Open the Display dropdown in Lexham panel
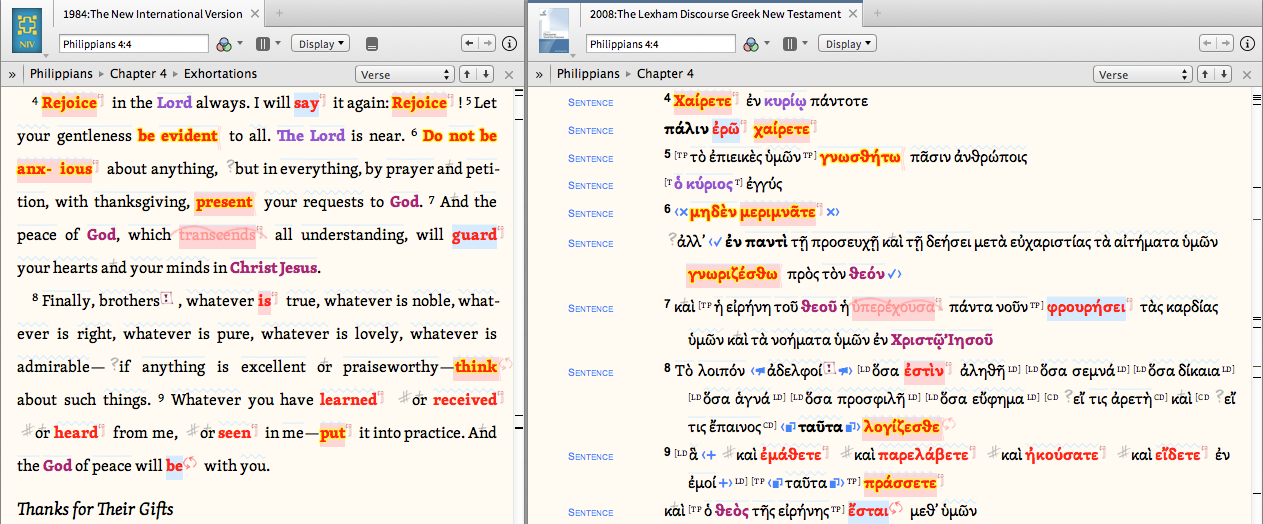The image size is (1263, 524). pyautogui.click(x=847, y=44)
